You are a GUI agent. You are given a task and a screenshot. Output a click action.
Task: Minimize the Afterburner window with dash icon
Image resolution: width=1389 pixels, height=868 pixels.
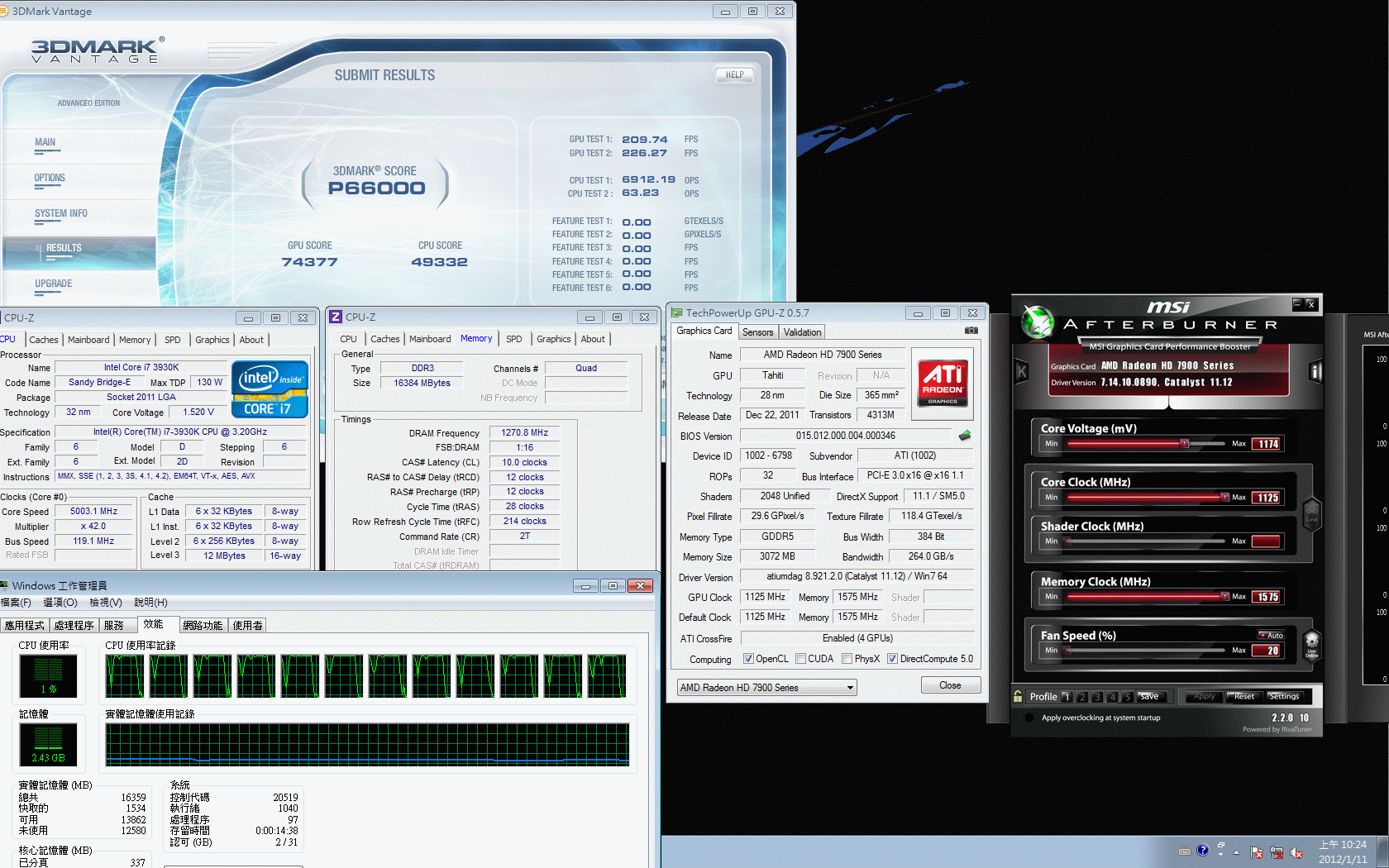click(x=1297, y=304)
